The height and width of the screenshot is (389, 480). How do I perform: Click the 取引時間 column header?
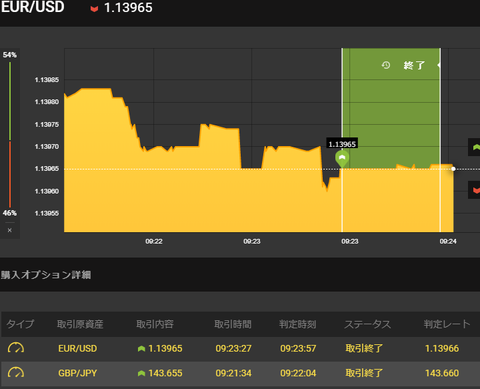(x=233, y=324)
